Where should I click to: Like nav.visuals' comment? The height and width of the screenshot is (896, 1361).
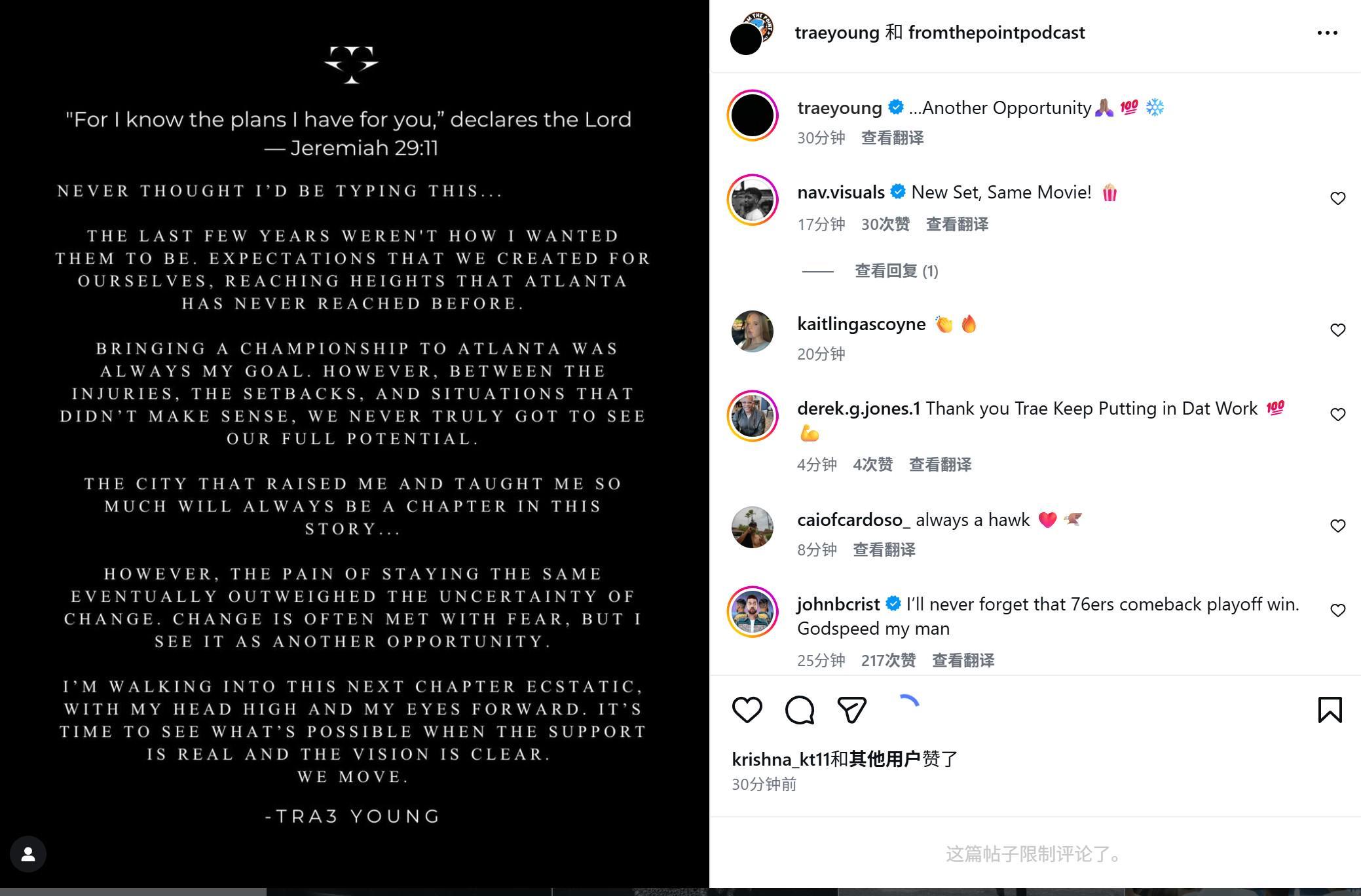1337,198
